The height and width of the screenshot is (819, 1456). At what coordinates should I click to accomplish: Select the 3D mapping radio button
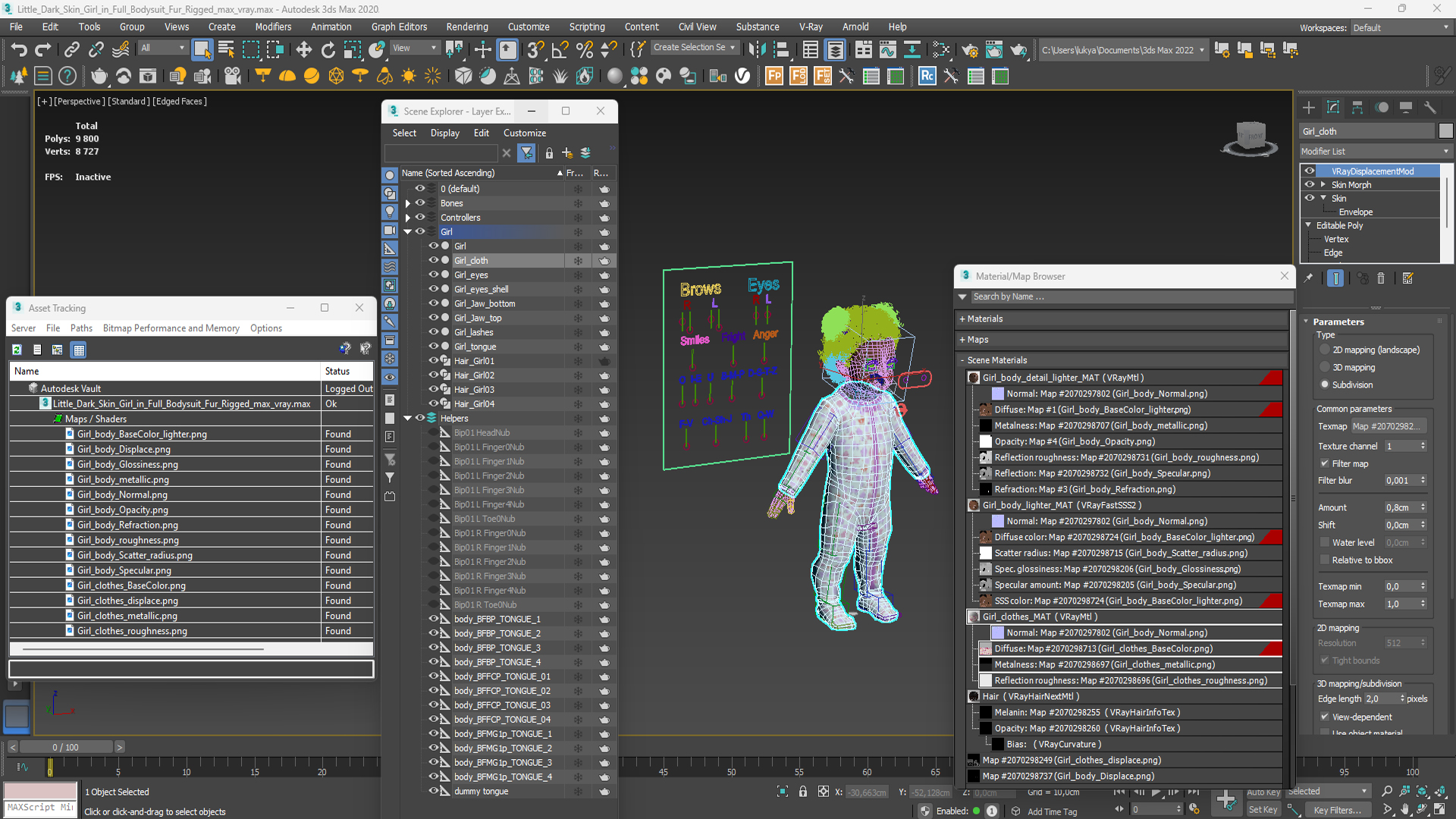coord(1325,368)
